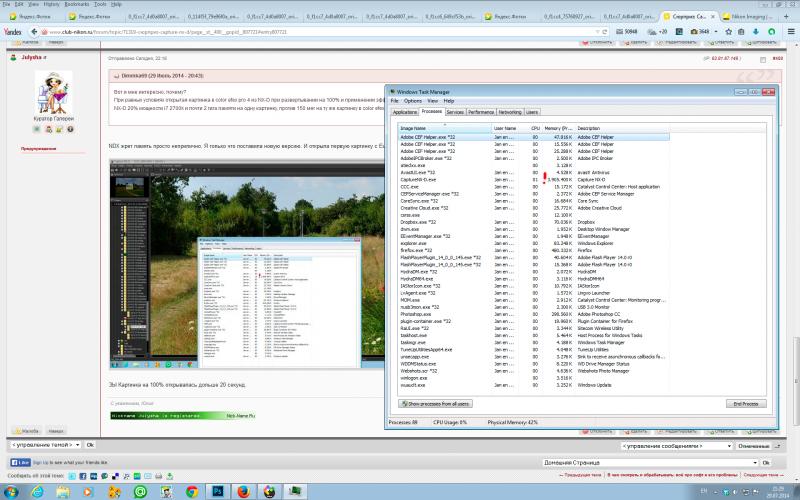Share the topic via the Twitter icon
800x500 pixels.
click(x=72, y=476)
